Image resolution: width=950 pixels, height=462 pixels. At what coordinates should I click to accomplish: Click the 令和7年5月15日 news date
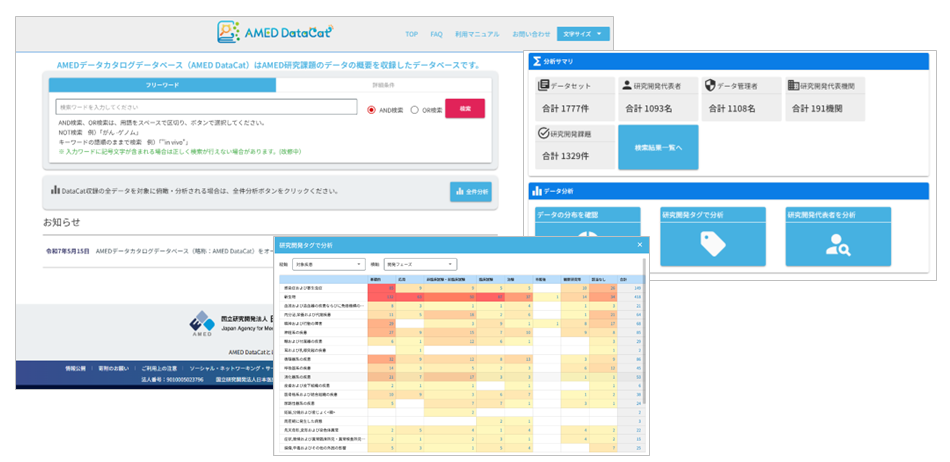tap(68, 251)
